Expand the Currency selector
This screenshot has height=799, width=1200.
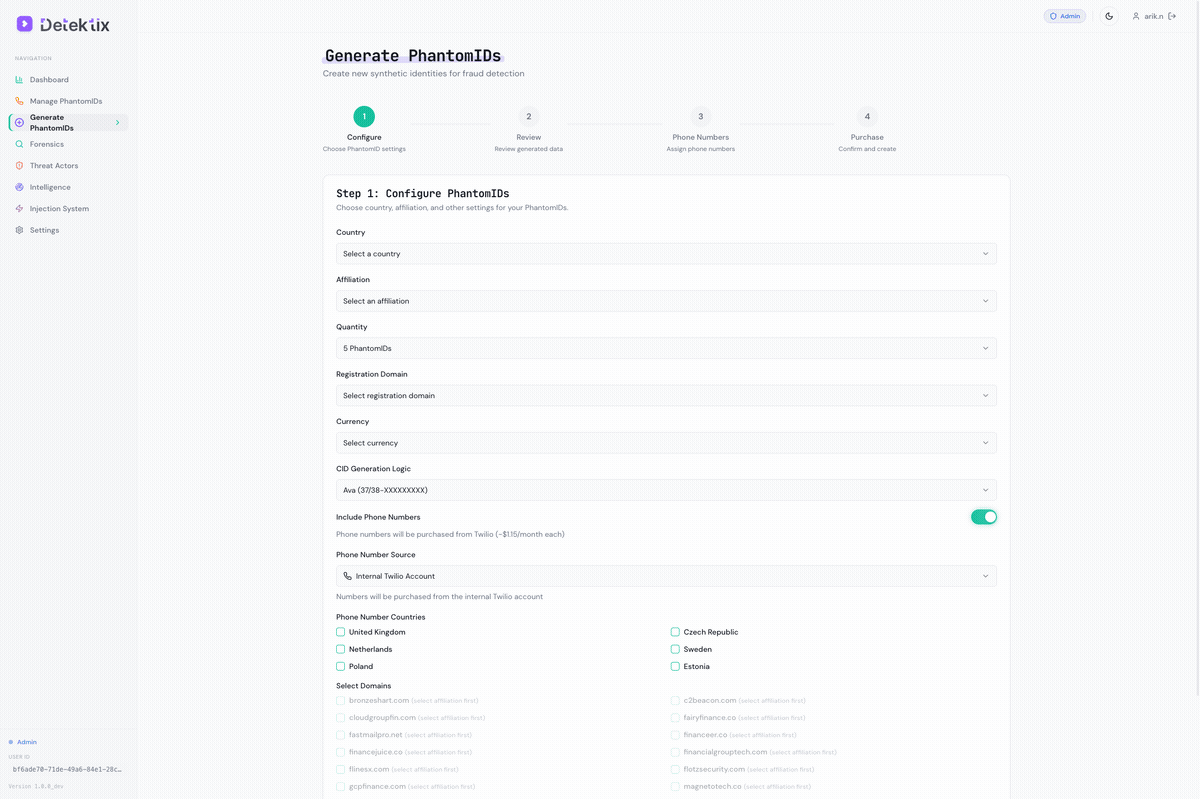665,442
